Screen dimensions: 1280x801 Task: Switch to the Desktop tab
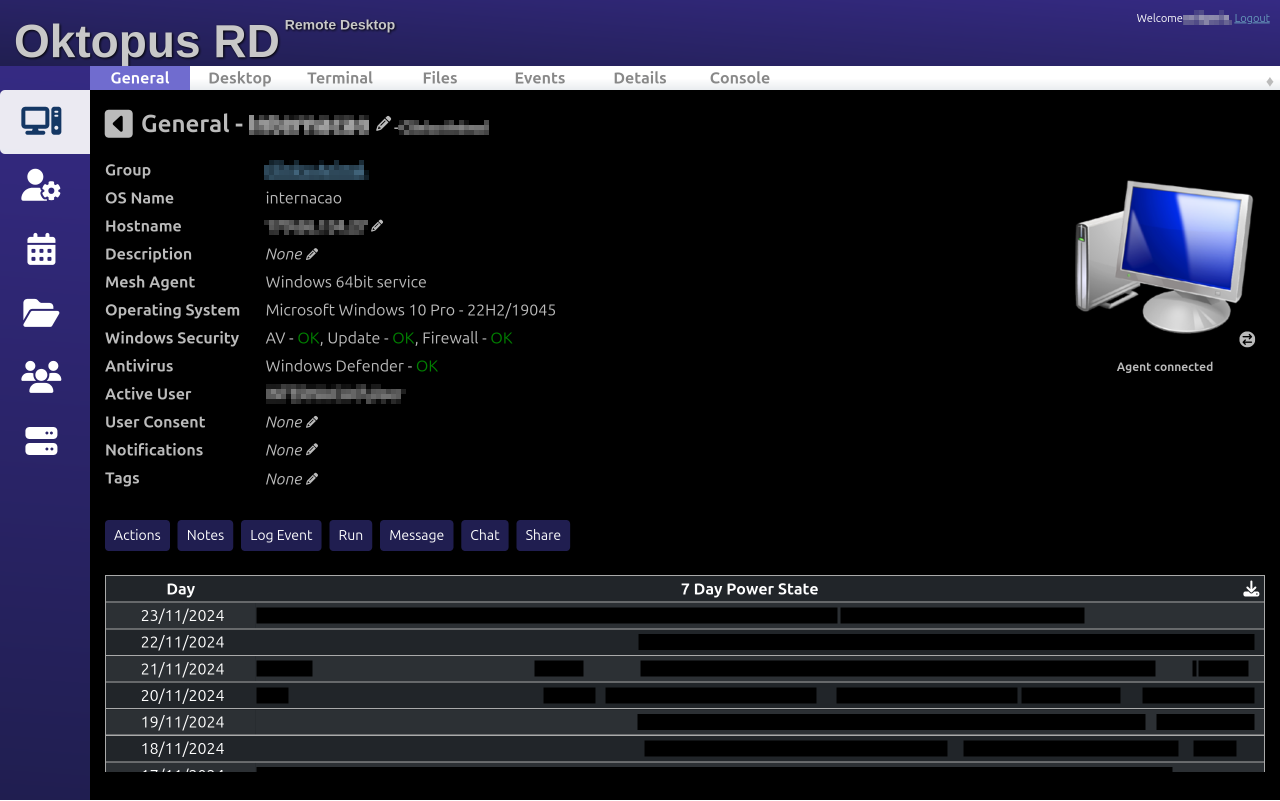pos(240,78)
